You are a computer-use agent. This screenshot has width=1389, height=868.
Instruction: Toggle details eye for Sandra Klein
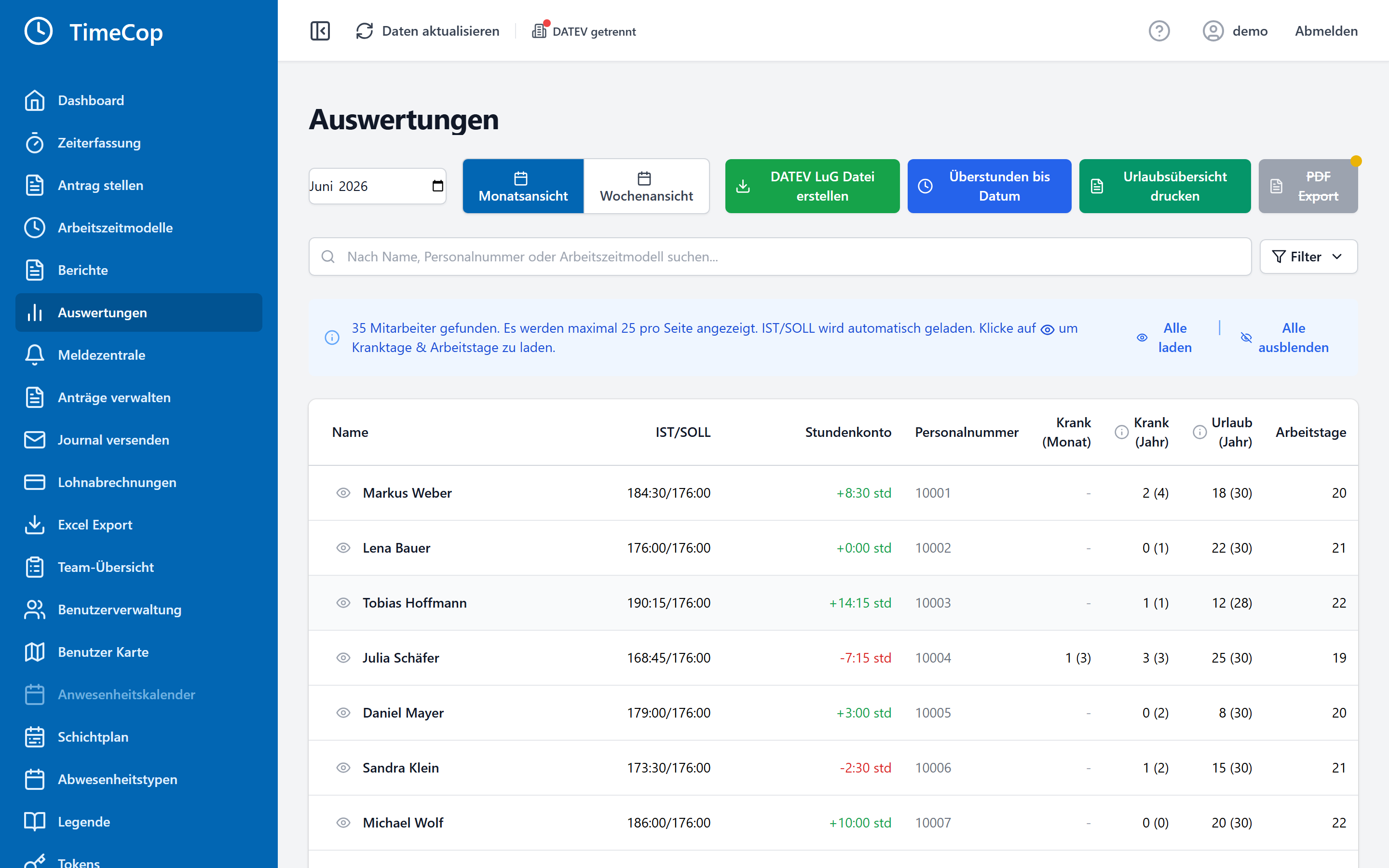[x=343, y=768]
